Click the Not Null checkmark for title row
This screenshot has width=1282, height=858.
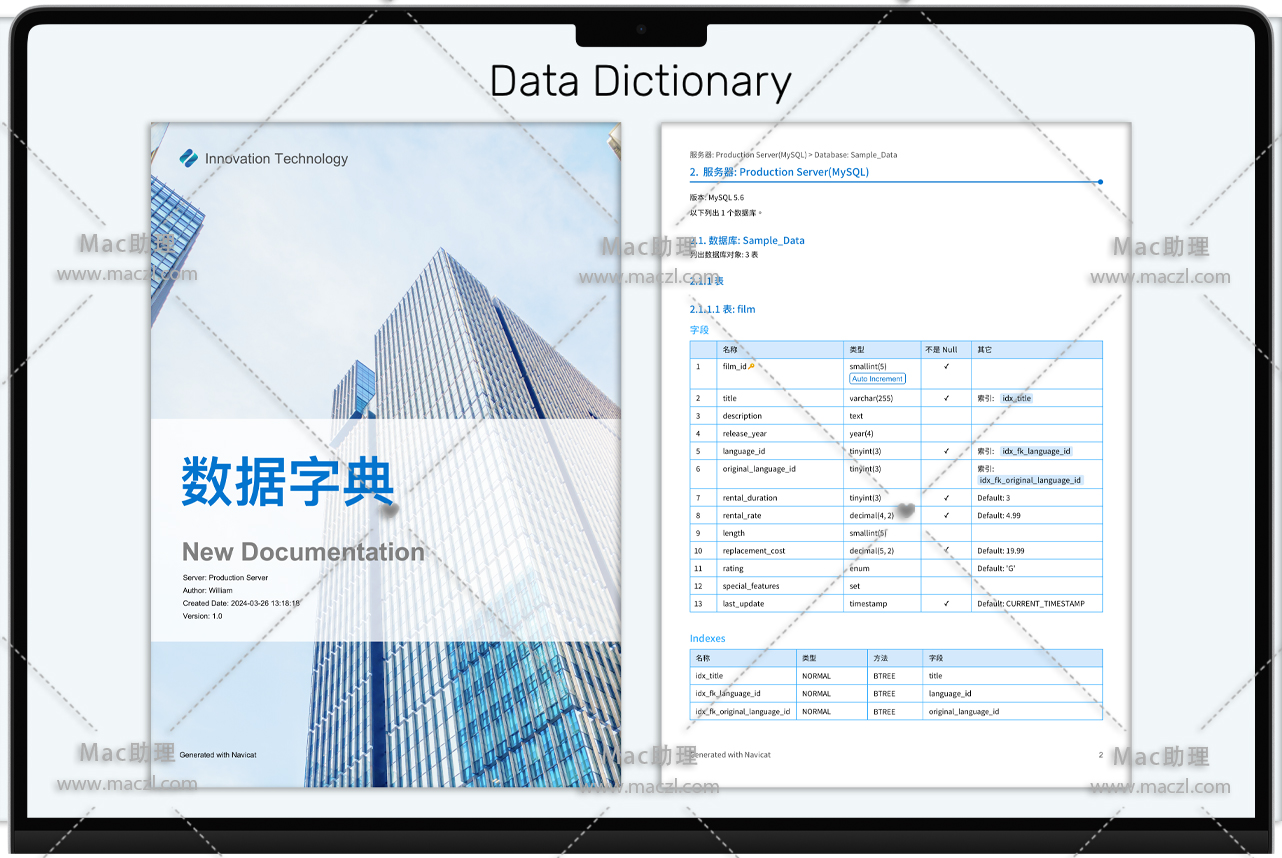(x=946, y=398)
